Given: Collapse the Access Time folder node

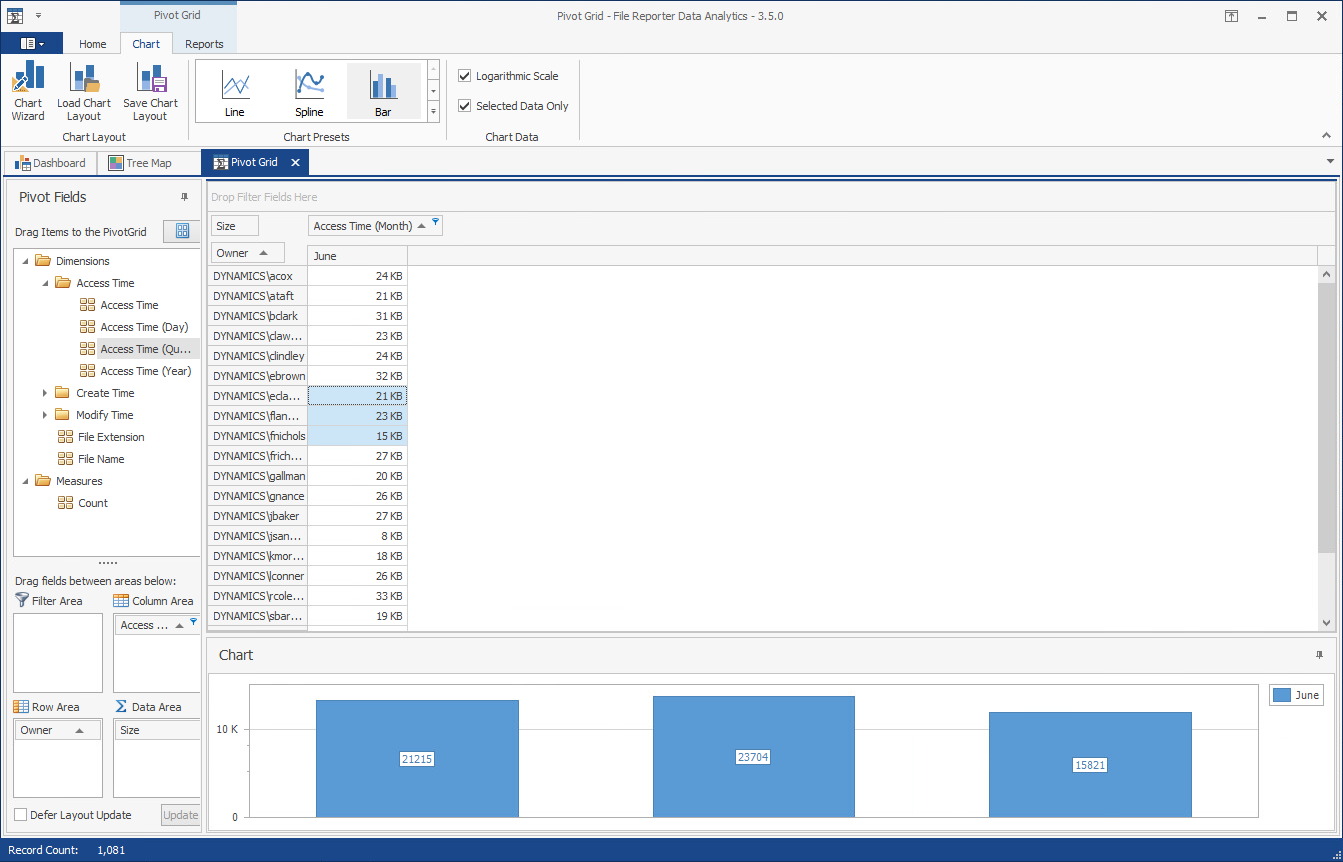Looking at the screenshot, I should [x=45, y=283].
